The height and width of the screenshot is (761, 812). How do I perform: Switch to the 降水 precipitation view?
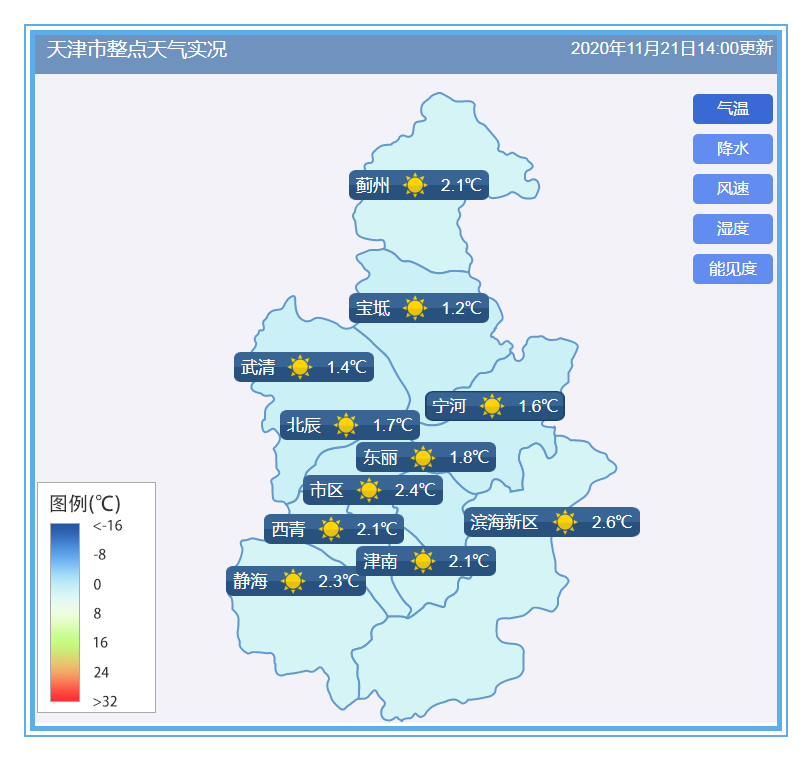click(732, 149)
